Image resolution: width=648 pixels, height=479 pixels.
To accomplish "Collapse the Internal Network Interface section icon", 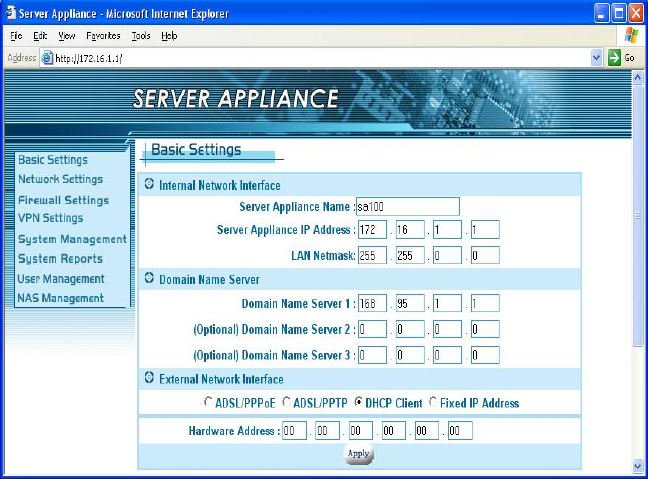I will point(150,185).
